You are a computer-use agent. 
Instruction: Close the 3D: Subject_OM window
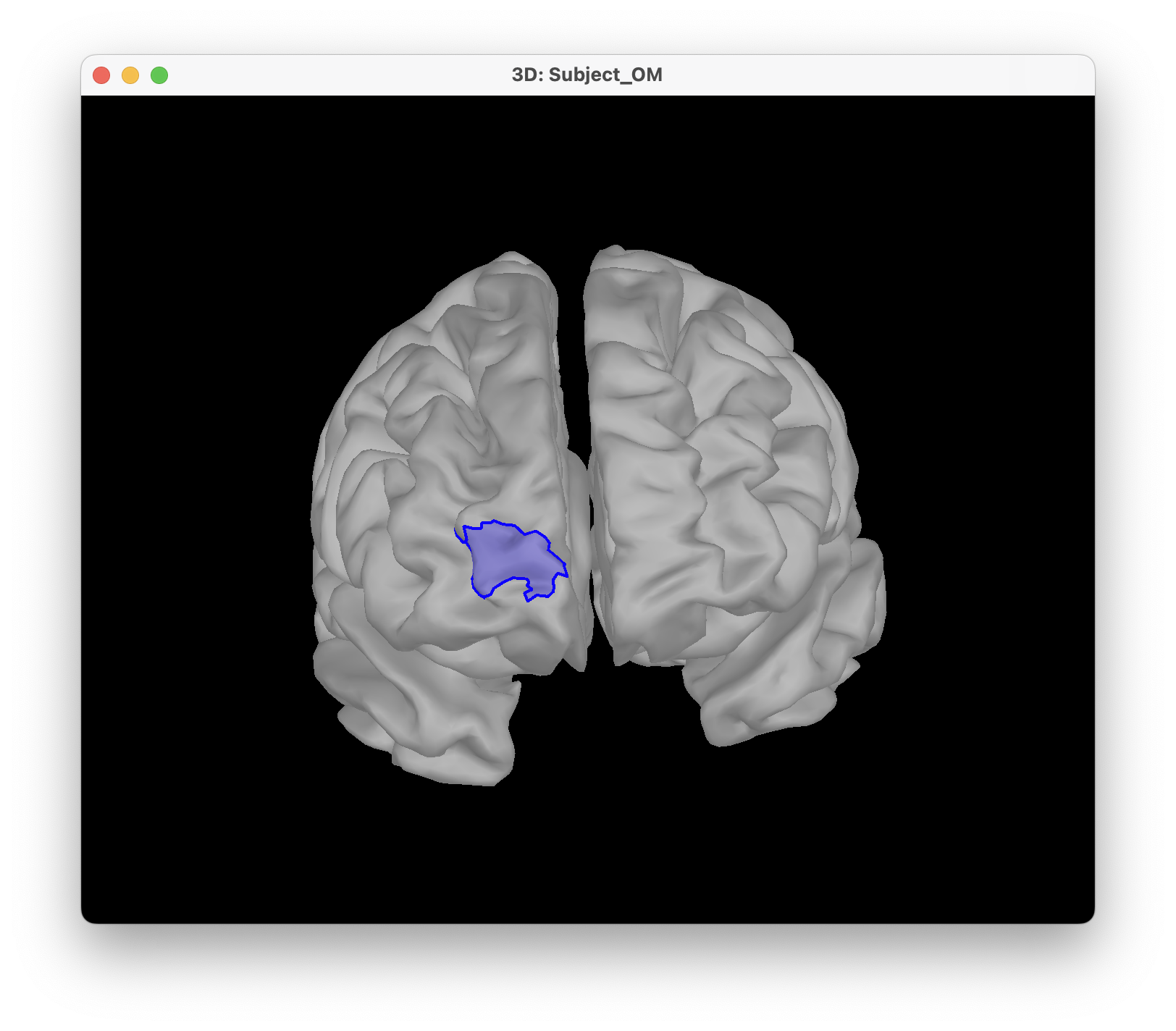coord(101,75)
